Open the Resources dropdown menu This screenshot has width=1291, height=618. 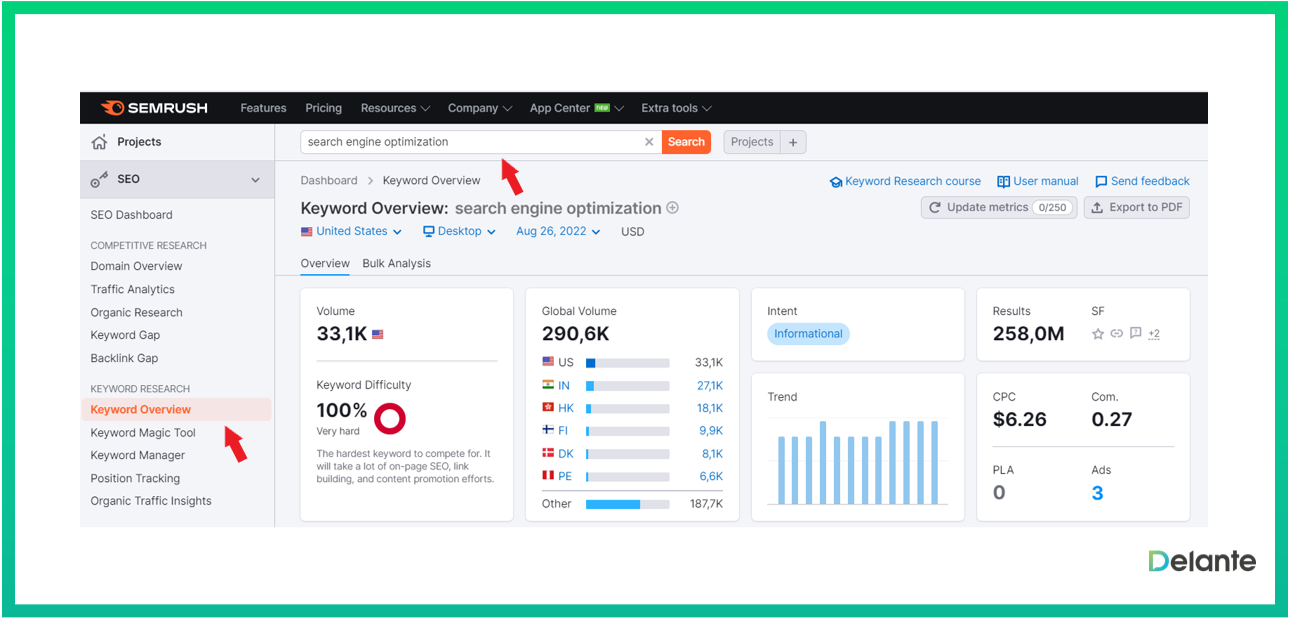(x=395, y=108)
